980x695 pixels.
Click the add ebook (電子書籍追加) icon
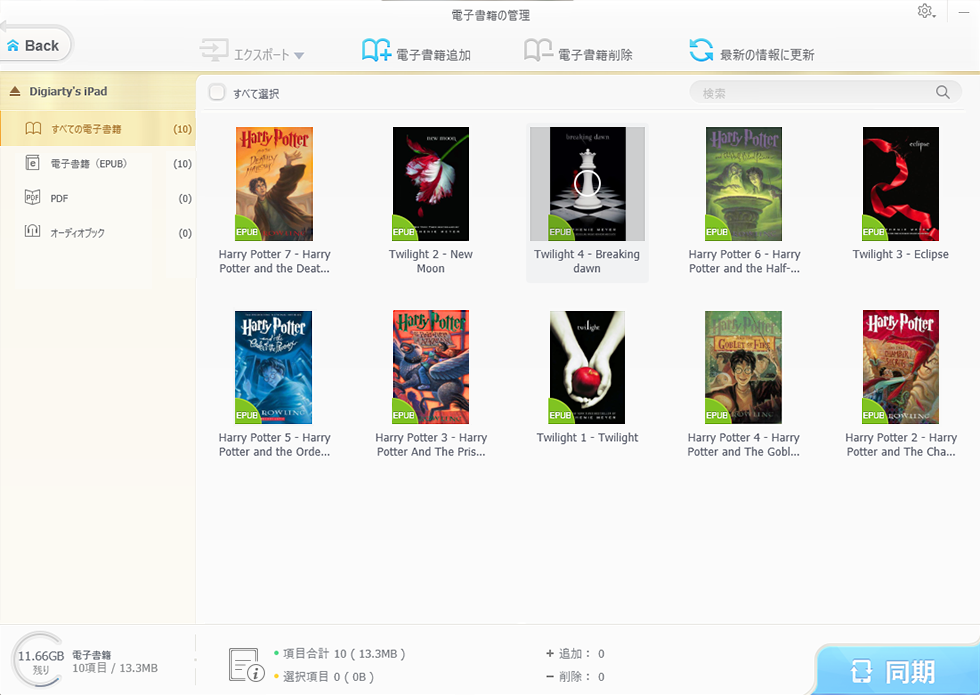tap(376, 51)
